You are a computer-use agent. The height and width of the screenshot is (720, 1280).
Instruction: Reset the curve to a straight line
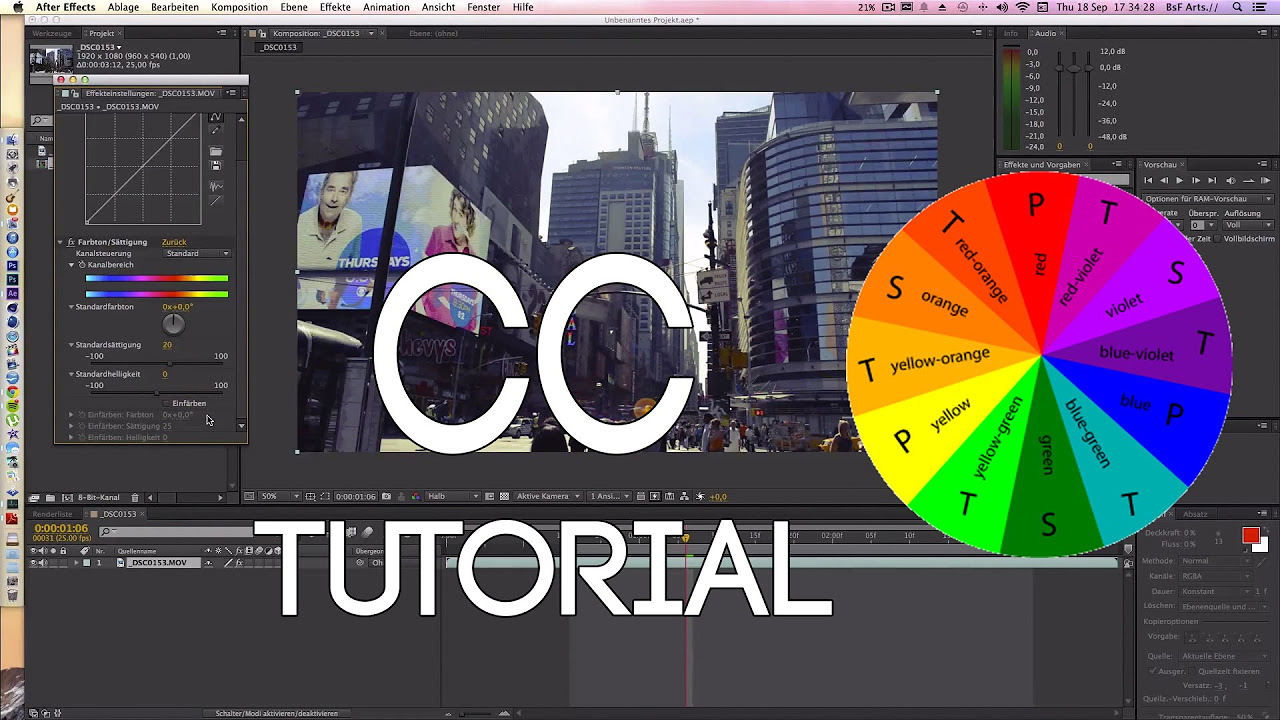click(216, 201)
